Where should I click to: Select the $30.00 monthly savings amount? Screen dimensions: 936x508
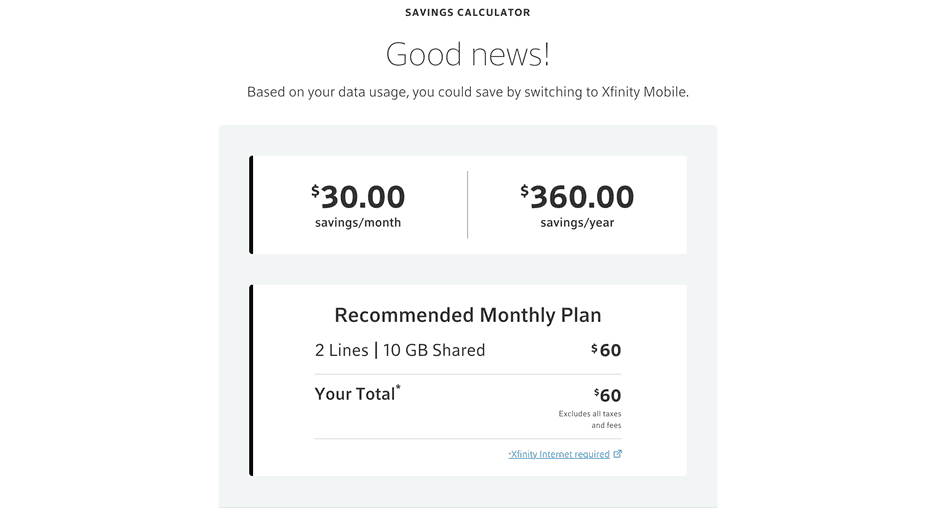(x=358, y=196)
